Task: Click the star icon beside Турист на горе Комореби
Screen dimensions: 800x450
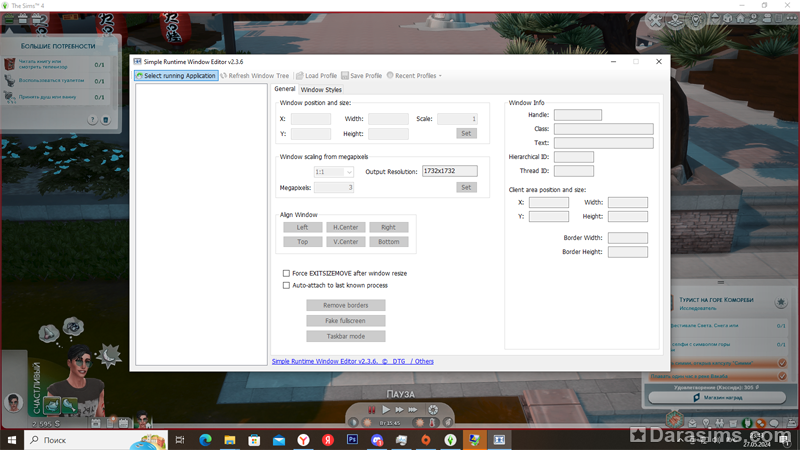Action: [x=781, y=303]
